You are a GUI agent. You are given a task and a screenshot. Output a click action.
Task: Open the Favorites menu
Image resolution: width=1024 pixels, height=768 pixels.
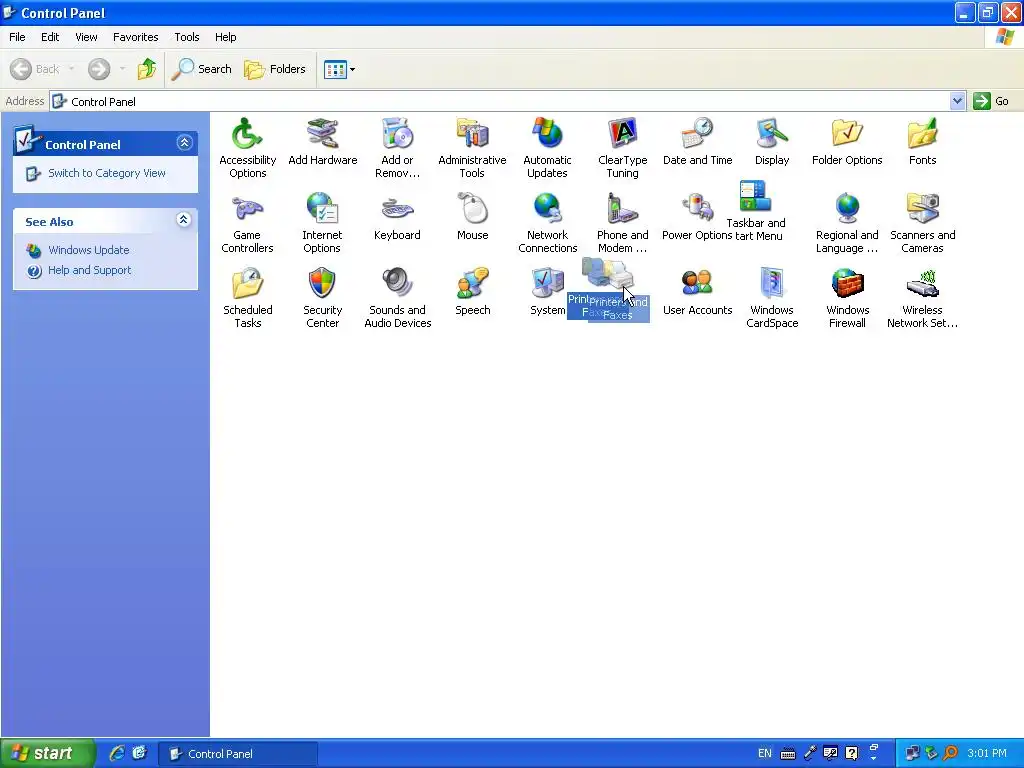click(135, 37)
